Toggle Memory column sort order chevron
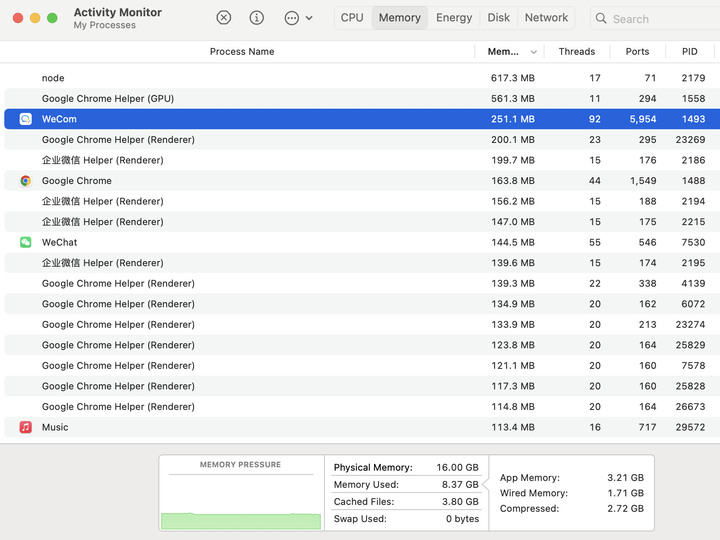This screenshot has height=540, width=720. coord(534,52)
